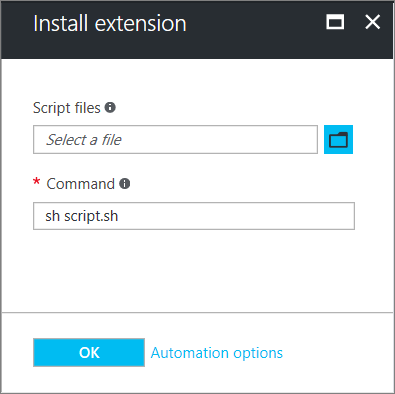This screenshot has width=395, height=394.
Task: Click the "Install extension" title text
Action: tap(110, 23)
